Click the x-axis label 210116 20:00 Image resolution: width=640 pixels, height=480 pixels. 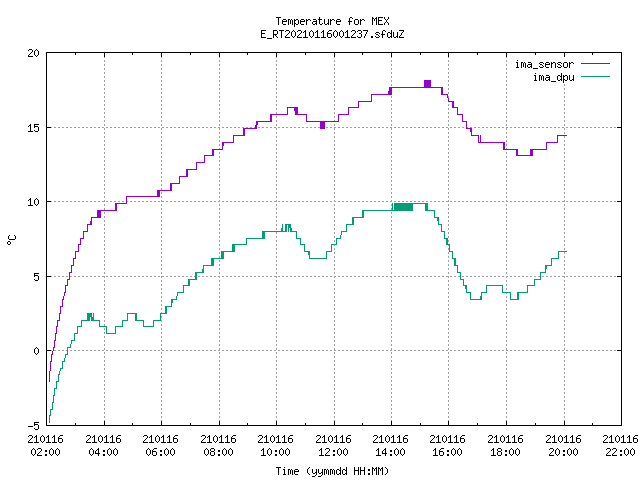[564, 446]
